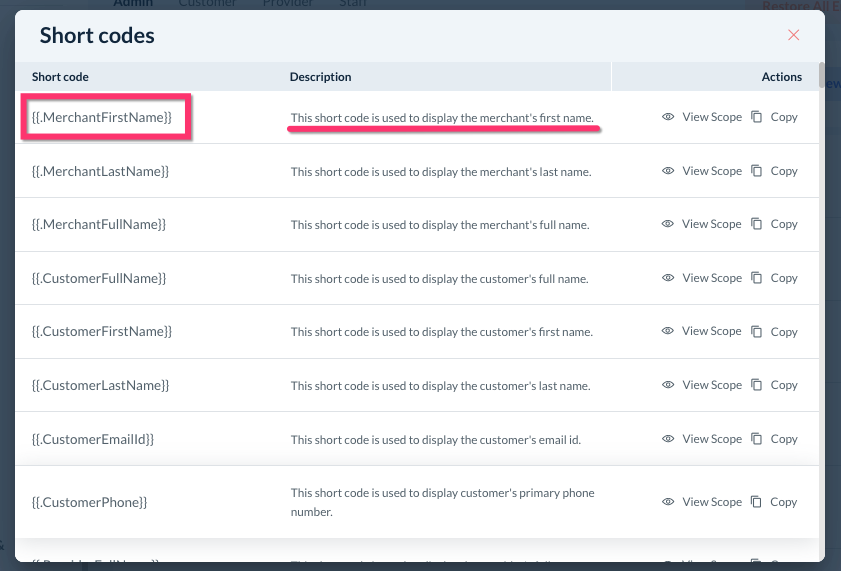Screen dimensions: 841x571
Task: Click the Short code column header
Action: [x=60, y=77]
